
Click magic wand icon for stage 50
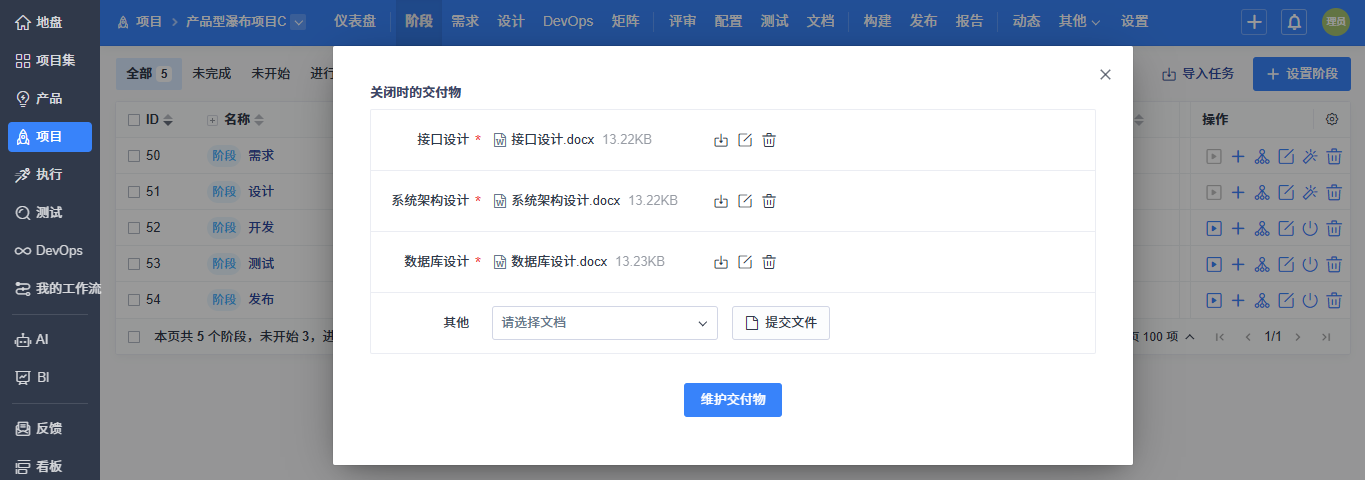pyautogui.click(x=1310, y=156)
